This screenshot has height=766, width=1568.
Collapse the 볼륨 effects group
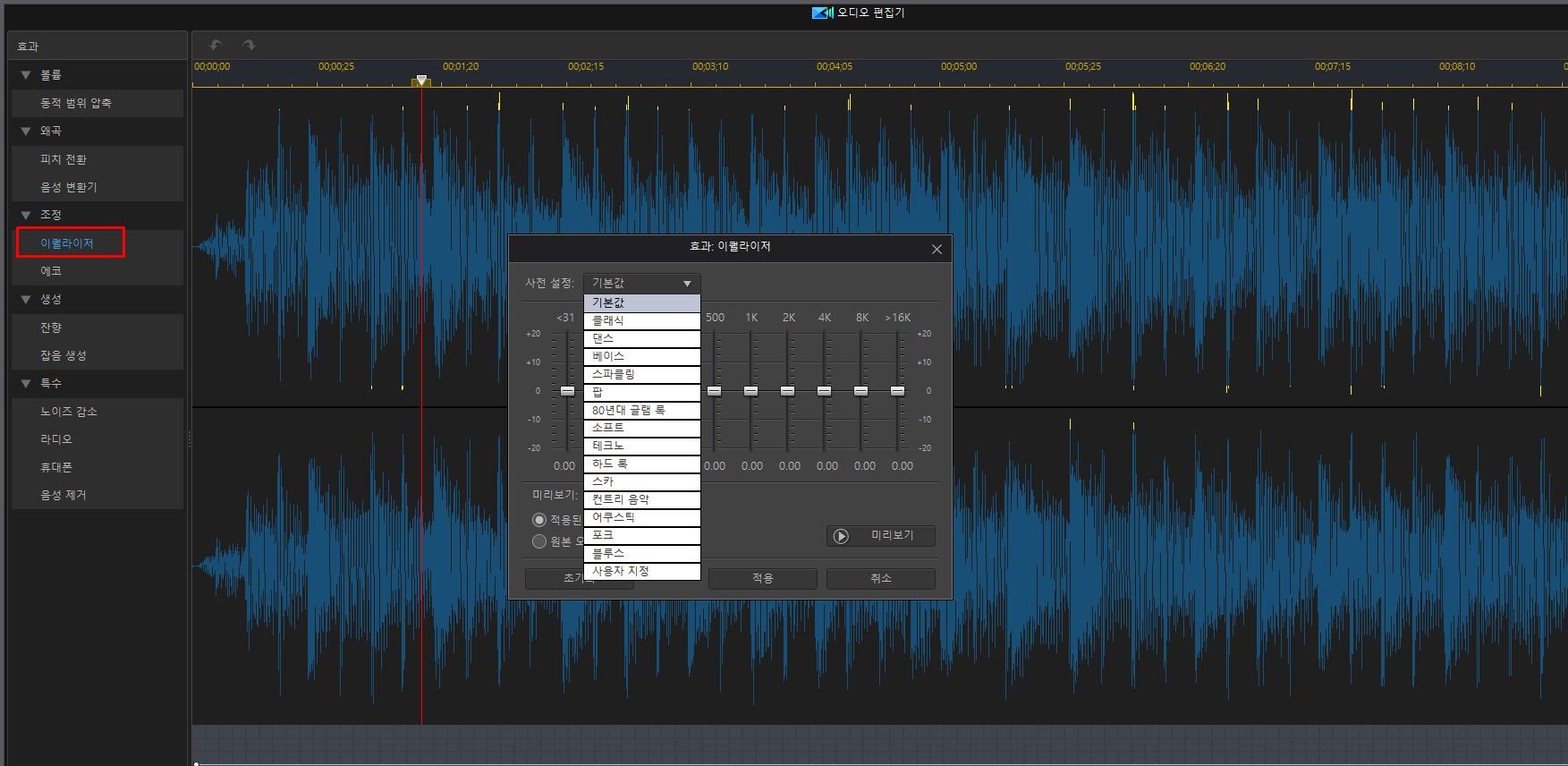click(x=26, y=75)
